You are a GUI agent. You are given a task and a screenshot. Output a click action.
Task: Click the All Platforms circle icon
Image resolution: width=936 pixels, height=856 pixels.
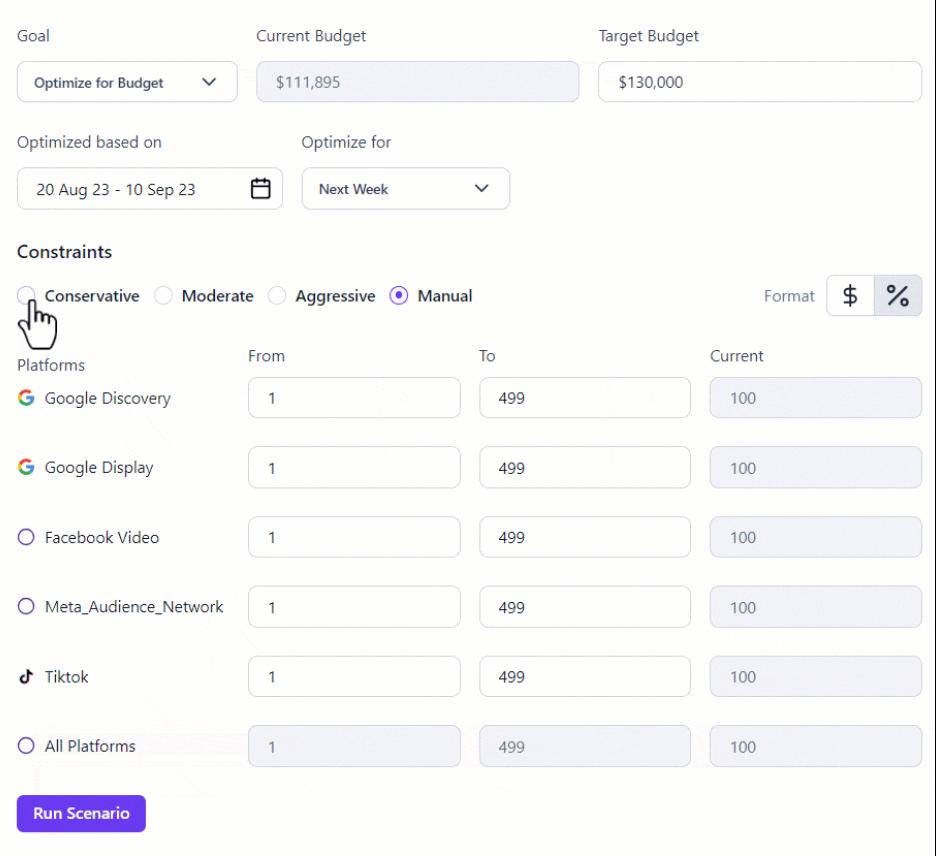tap(26, 746)
